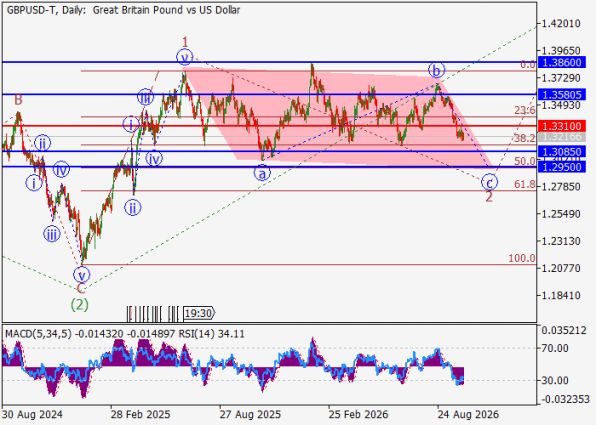This screenshot has width=596, height=425.
Task: Click the 19:30 time marker
Action: pyautogui.click(x=199, y=313)
